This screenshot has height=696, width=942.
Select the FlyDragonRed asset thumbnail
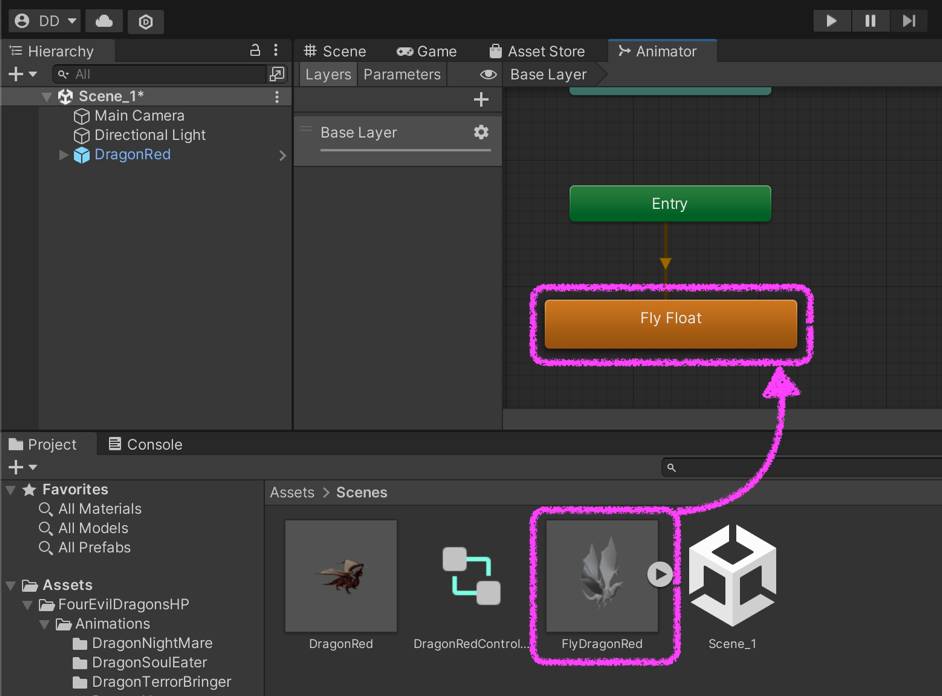coord(601,576)
